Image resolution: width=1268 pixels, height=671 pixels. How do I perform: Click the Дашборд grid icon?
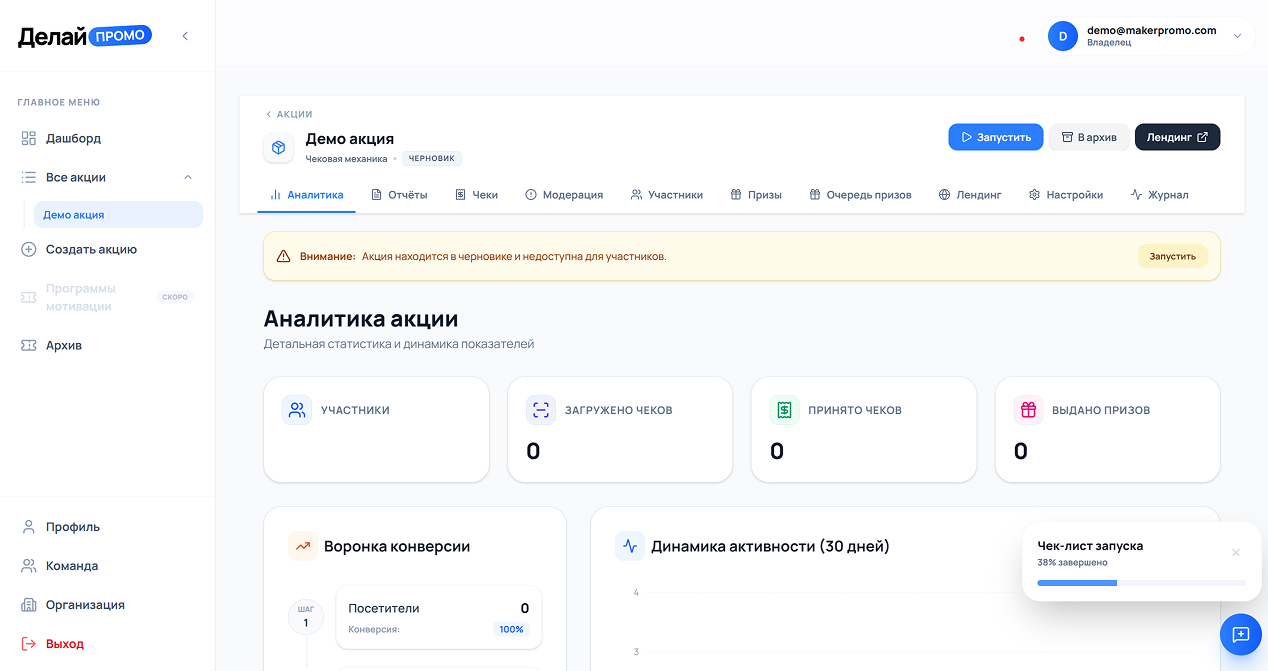(29, 138)
